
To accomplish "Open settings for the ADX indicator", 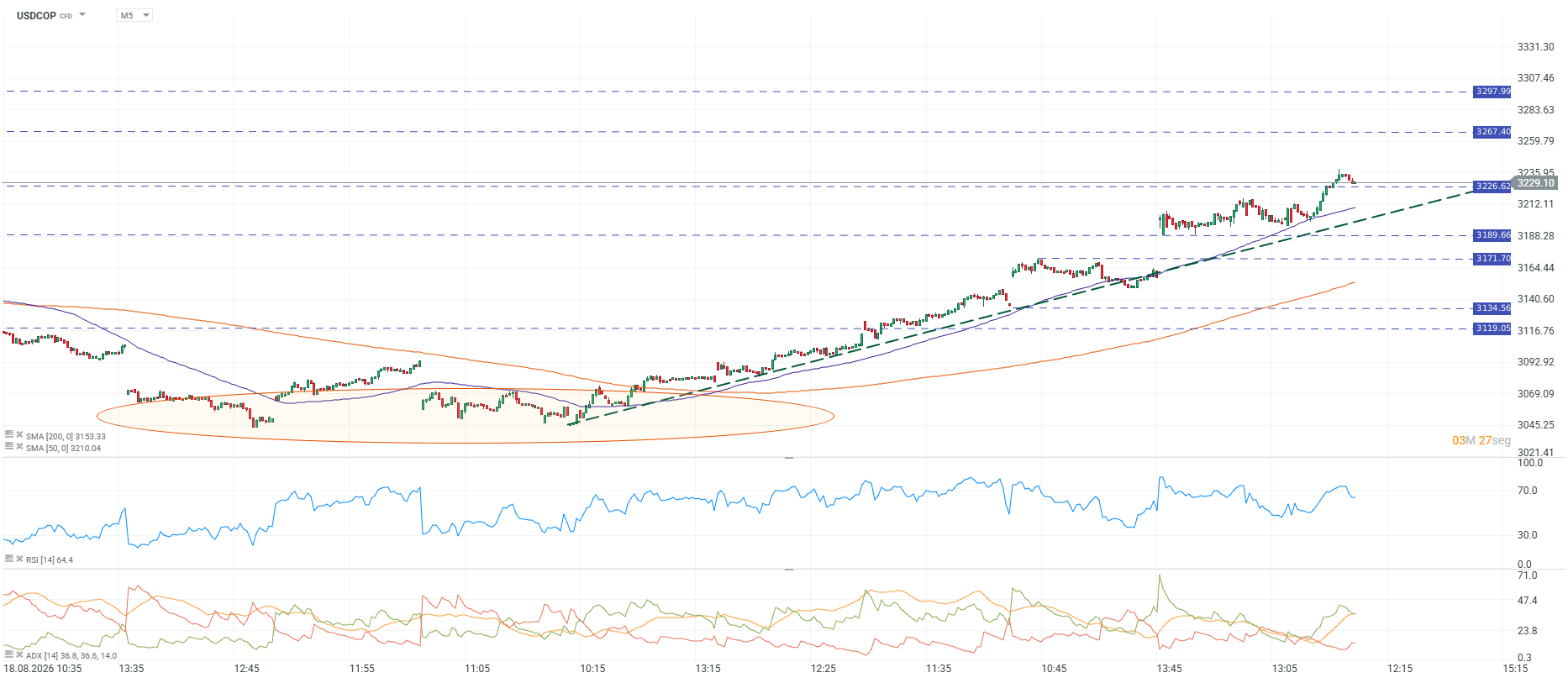I will tap(9, 654).
